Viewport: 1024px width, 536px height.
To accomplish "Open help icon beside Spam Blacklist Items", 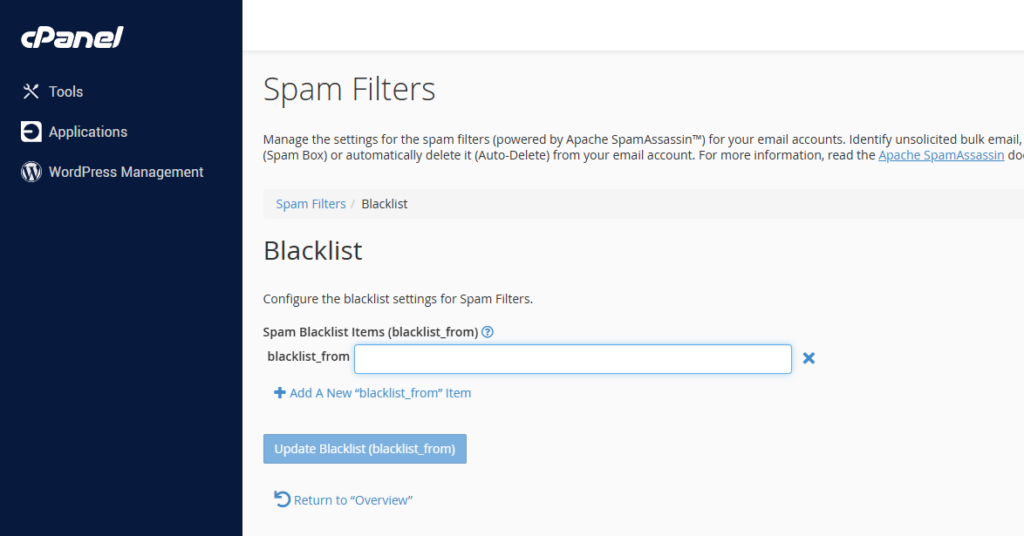I will (488, 332).
